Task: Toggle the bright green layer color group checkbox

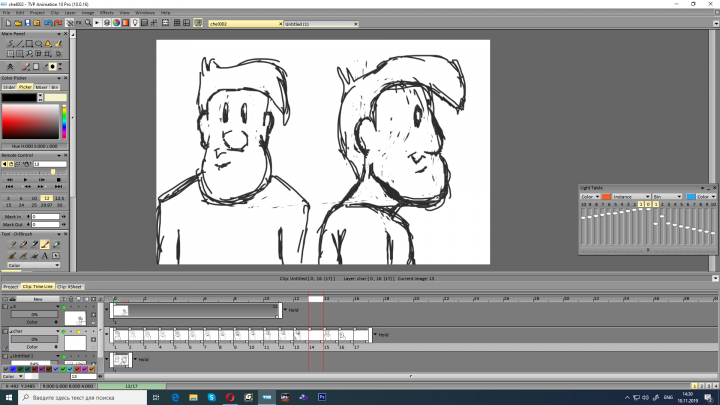Action: pyautogui.click(x=63, y=369)
